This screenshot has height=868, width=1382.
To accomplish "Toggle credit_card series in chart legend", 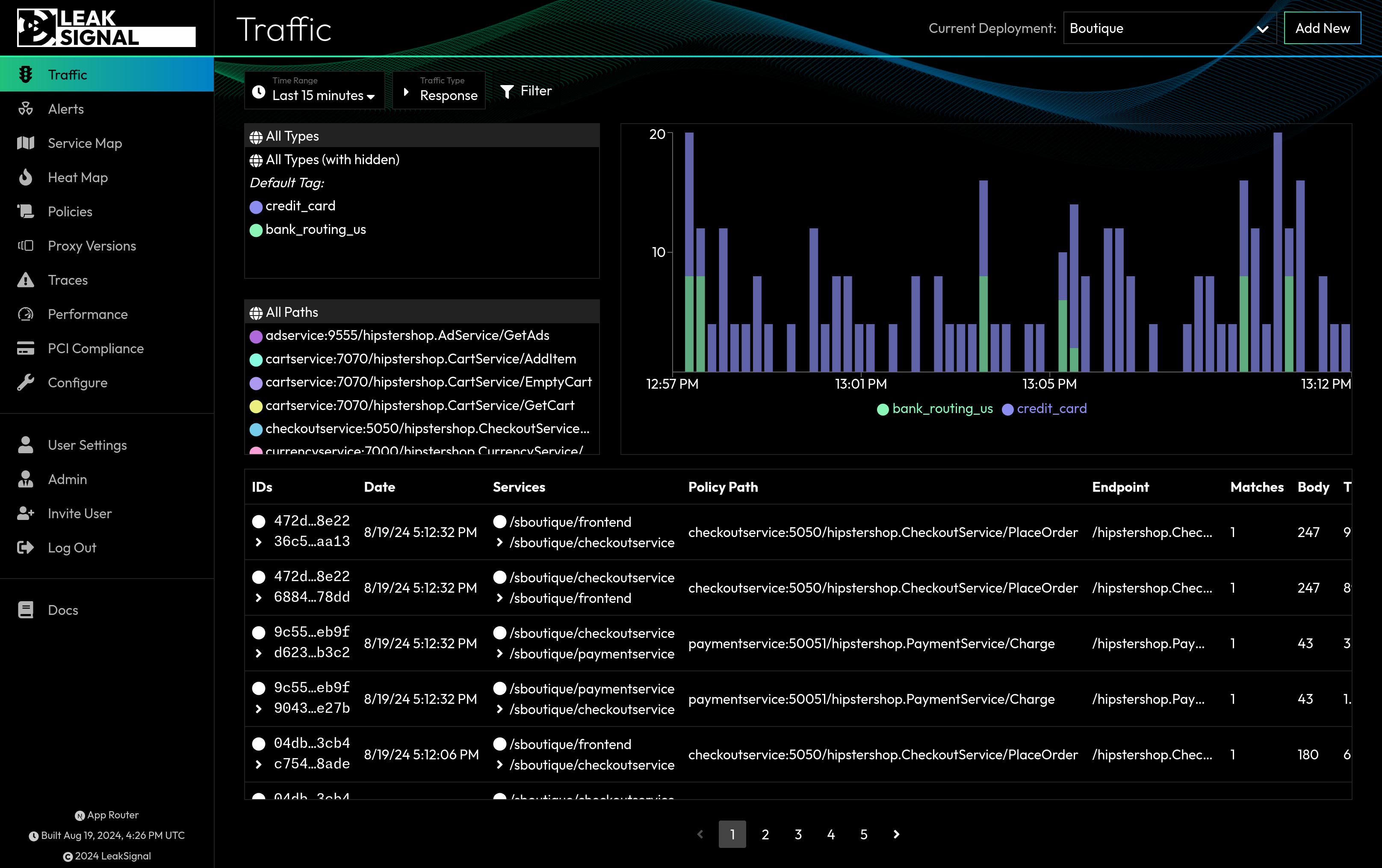I will 1044,409.
